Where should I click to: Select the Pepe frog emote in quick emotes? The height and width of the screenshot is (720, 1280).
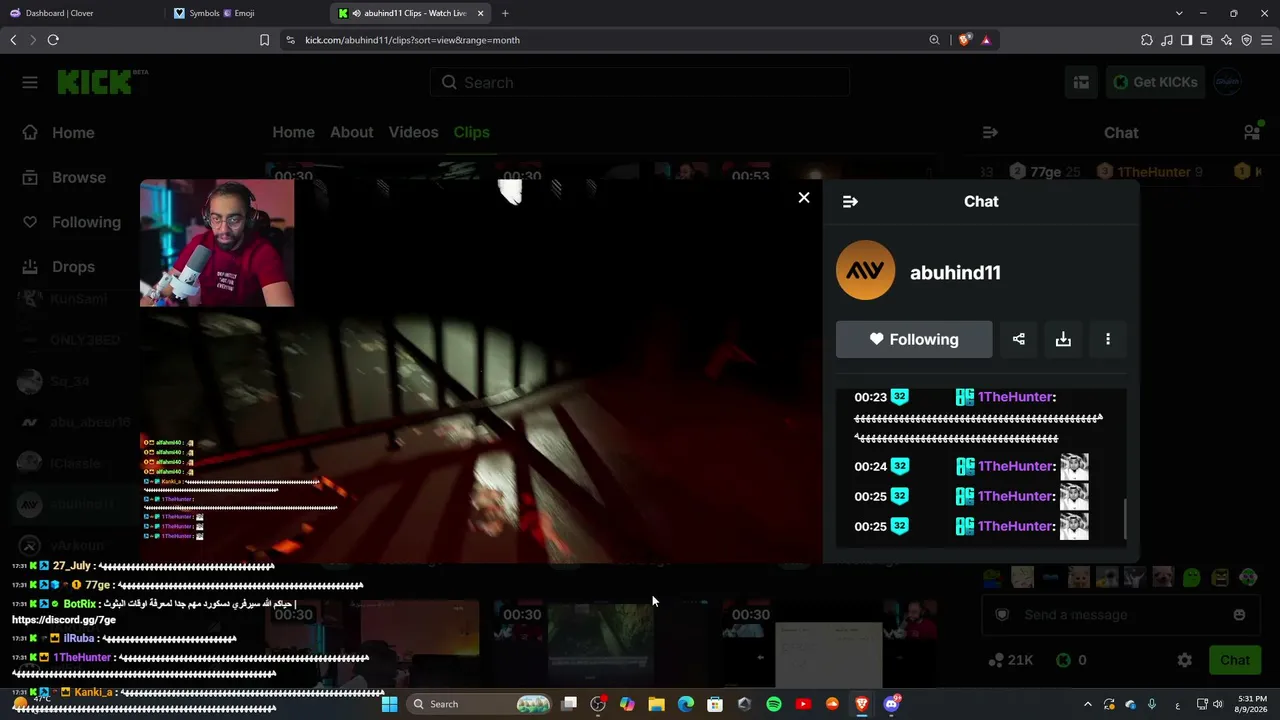click(x=1192, y=577)
